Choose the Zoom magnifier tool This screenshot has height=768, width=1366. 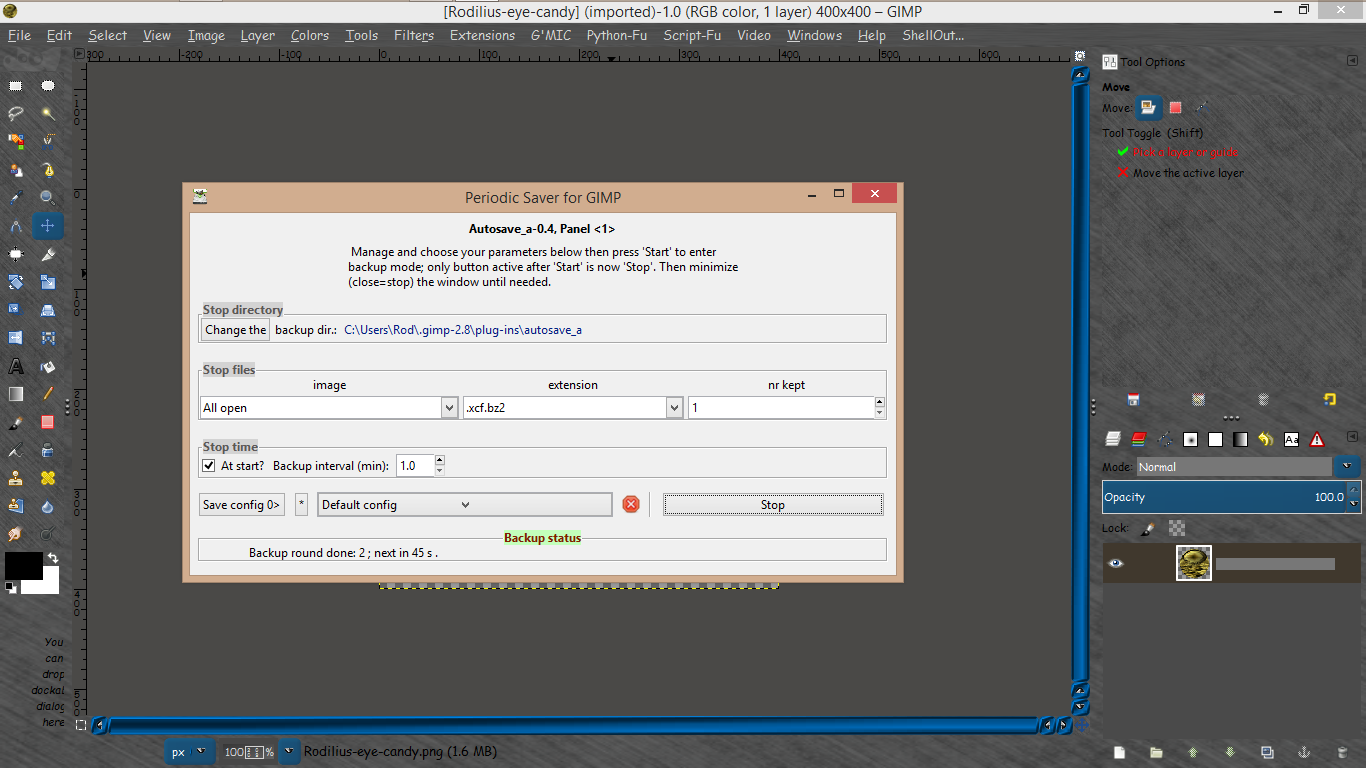[x=48, y=198]
